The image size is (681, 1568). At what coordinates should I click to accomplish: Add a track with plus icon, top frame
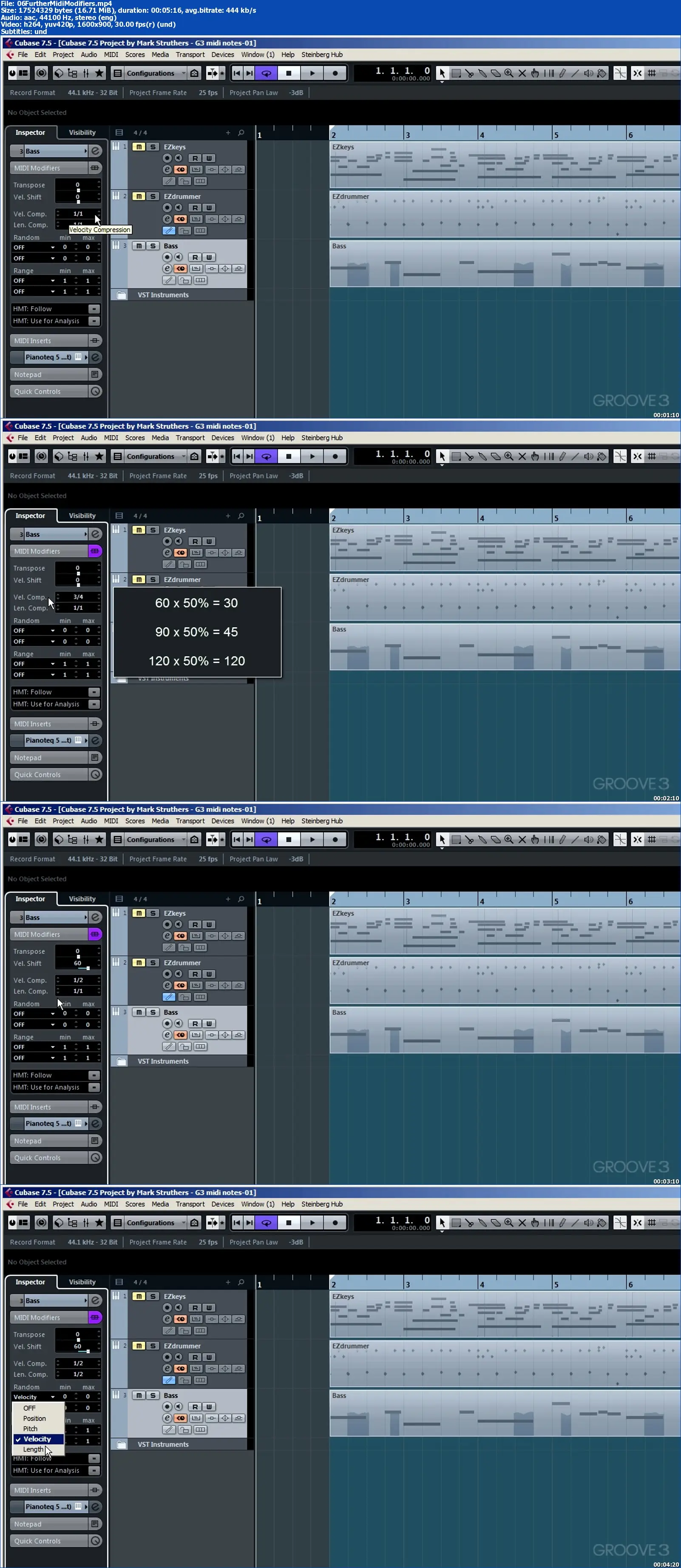coord(228,133)
